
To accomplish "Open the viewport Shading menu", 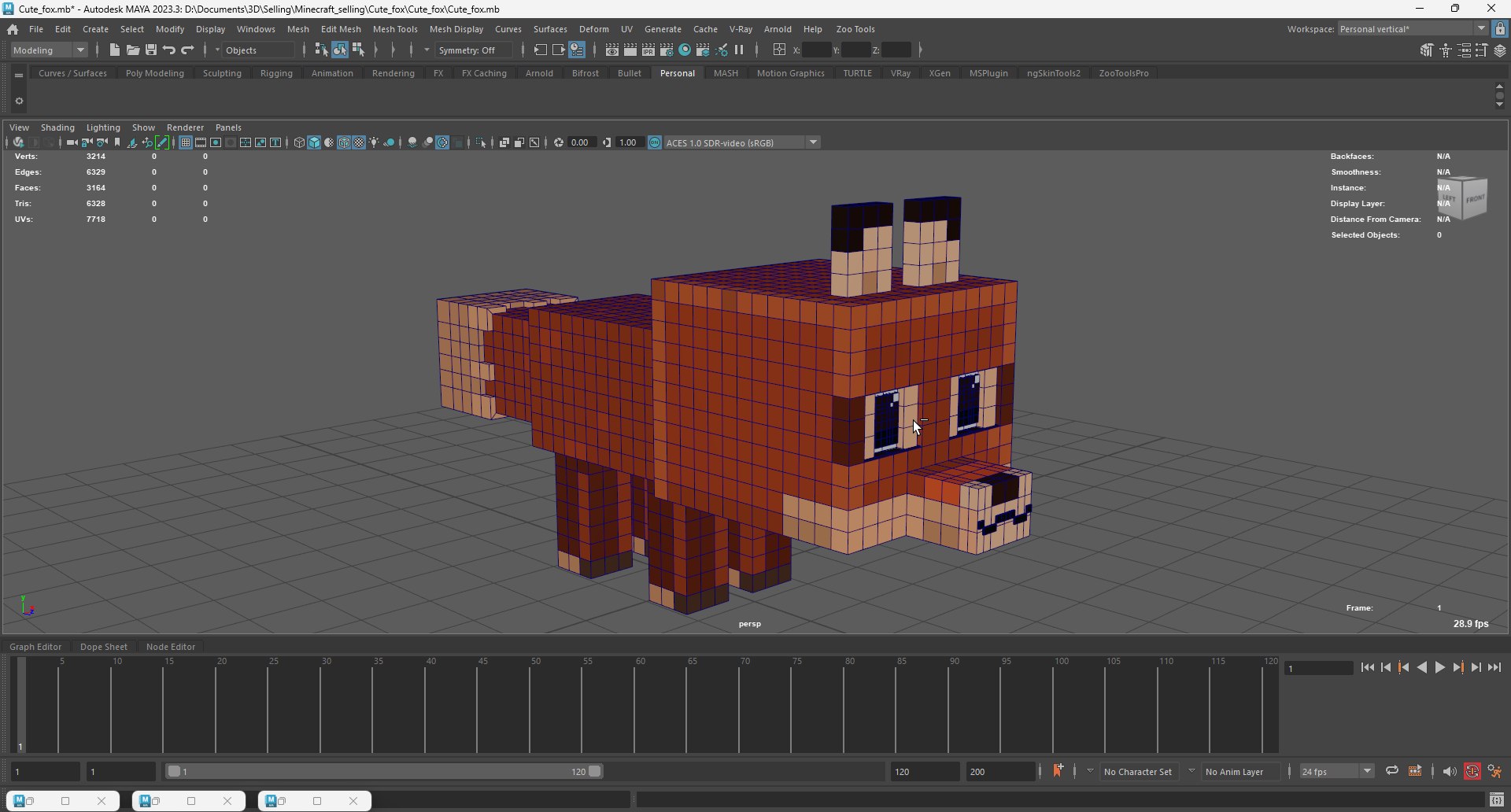I will click(x=57, y=127).
